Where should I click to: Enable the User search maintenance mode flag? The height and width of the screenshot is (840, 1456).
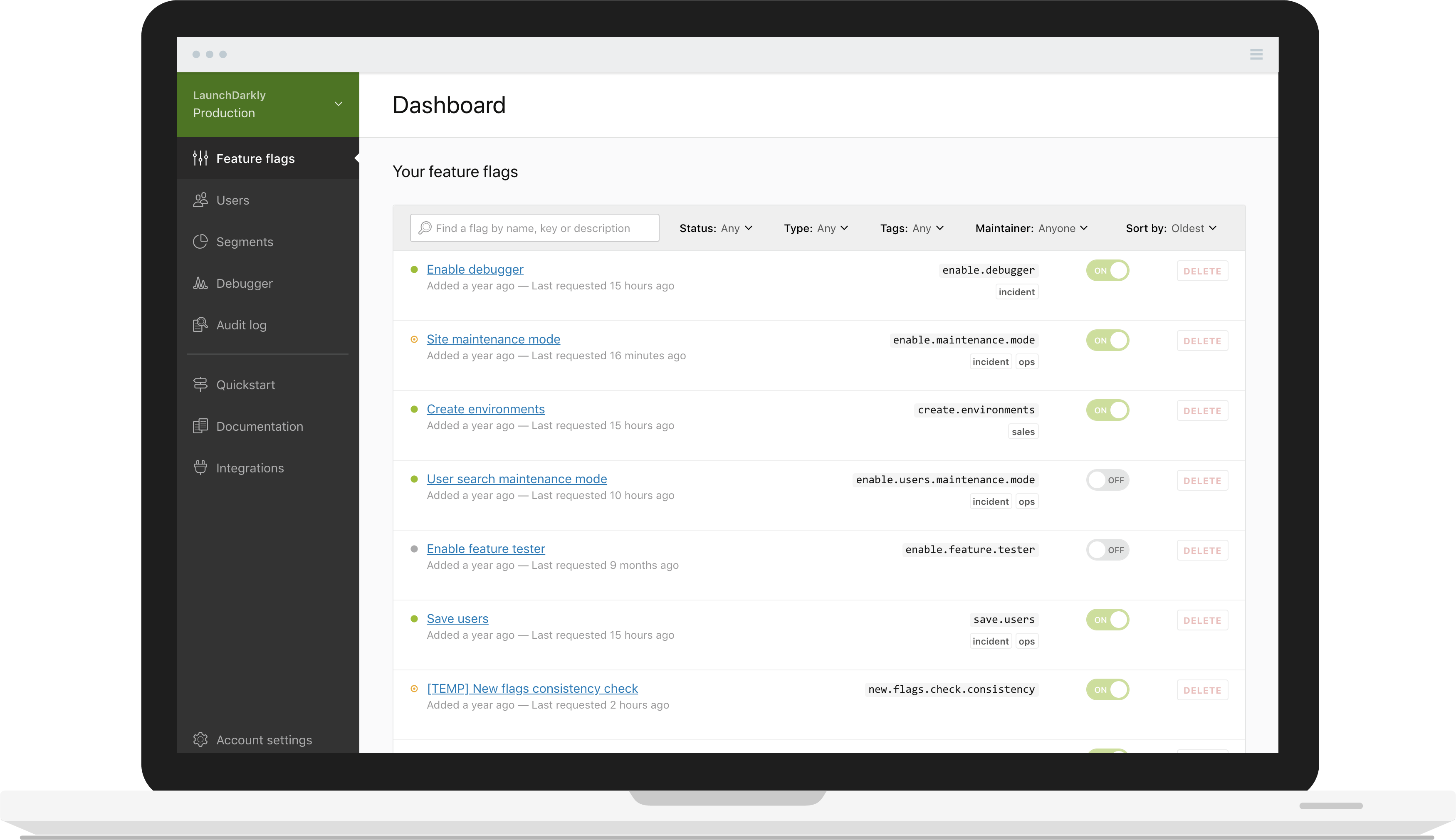1107,479
